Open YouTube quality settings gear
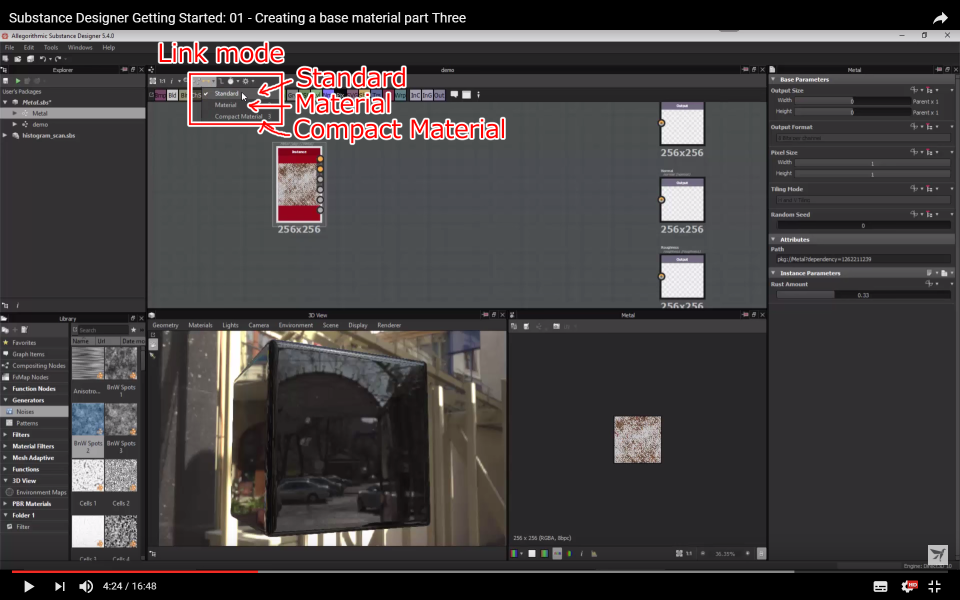Viewport: 960px width, 600px height. point(909,587)
